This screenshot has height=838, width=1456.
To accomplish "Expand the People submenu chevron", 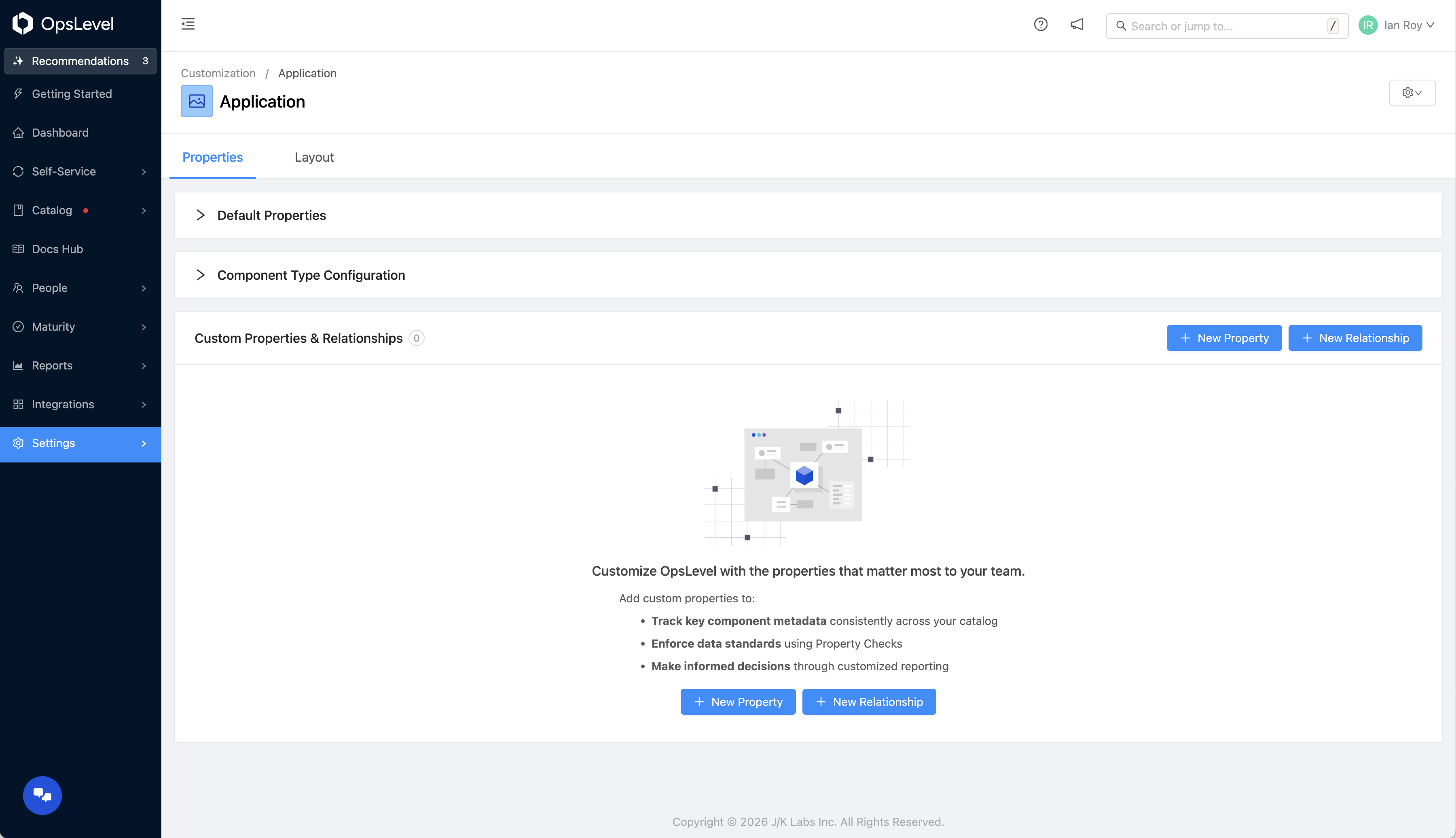I will [x=143, y=288].
